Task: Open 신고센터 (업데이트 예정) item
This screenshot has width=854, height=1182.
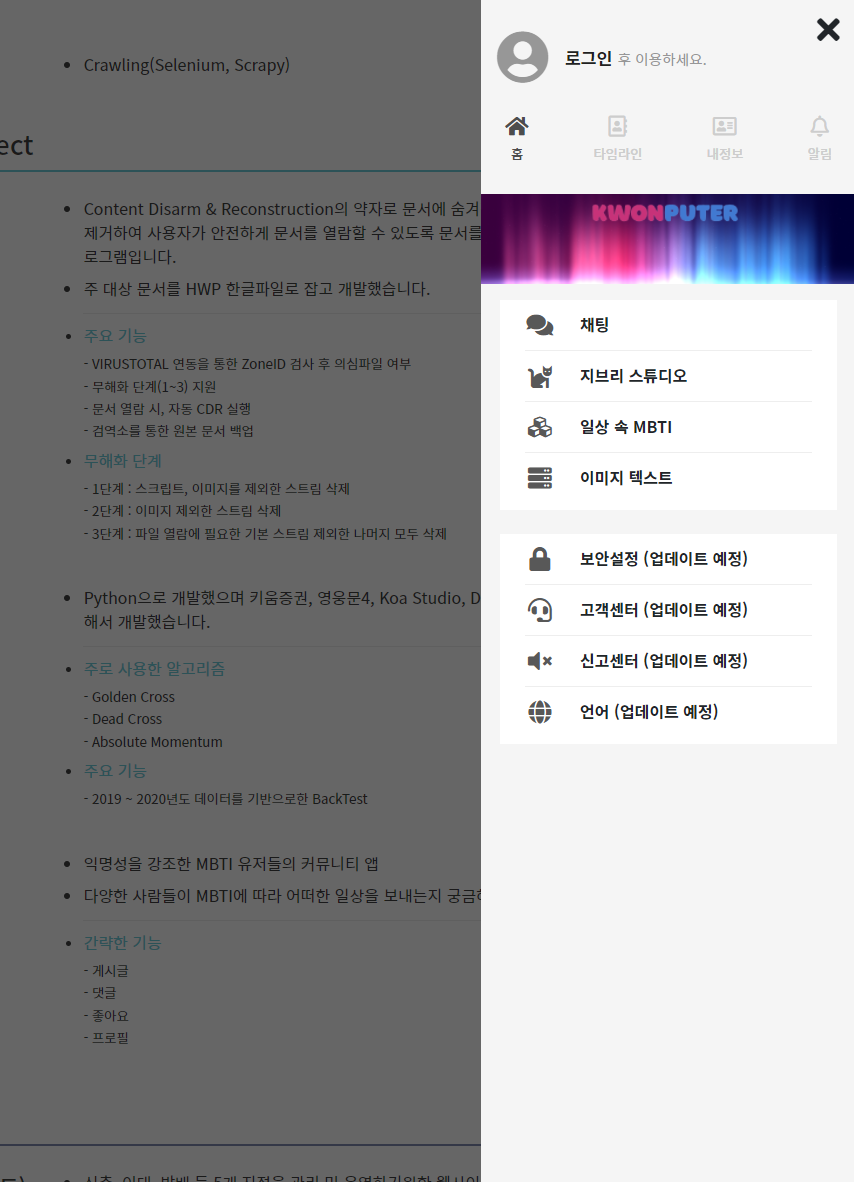Action: 668,661
